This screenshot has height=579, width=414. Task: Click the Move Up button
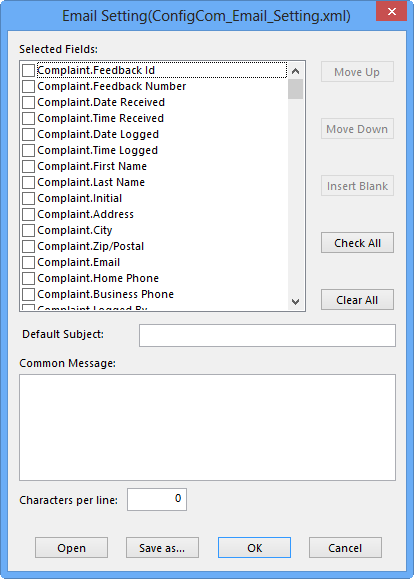357,72
